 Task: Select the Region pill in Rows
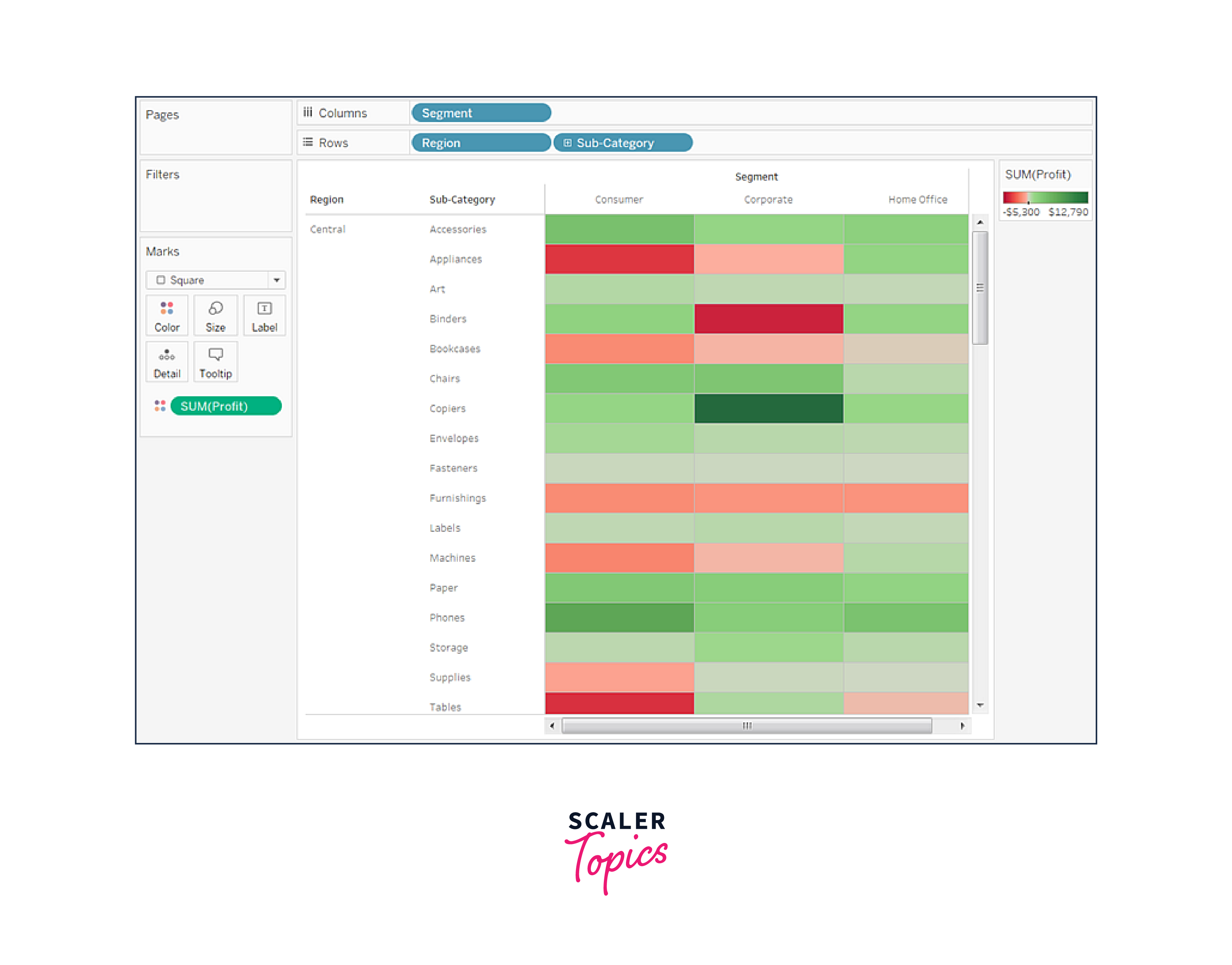tap(481, 143)
